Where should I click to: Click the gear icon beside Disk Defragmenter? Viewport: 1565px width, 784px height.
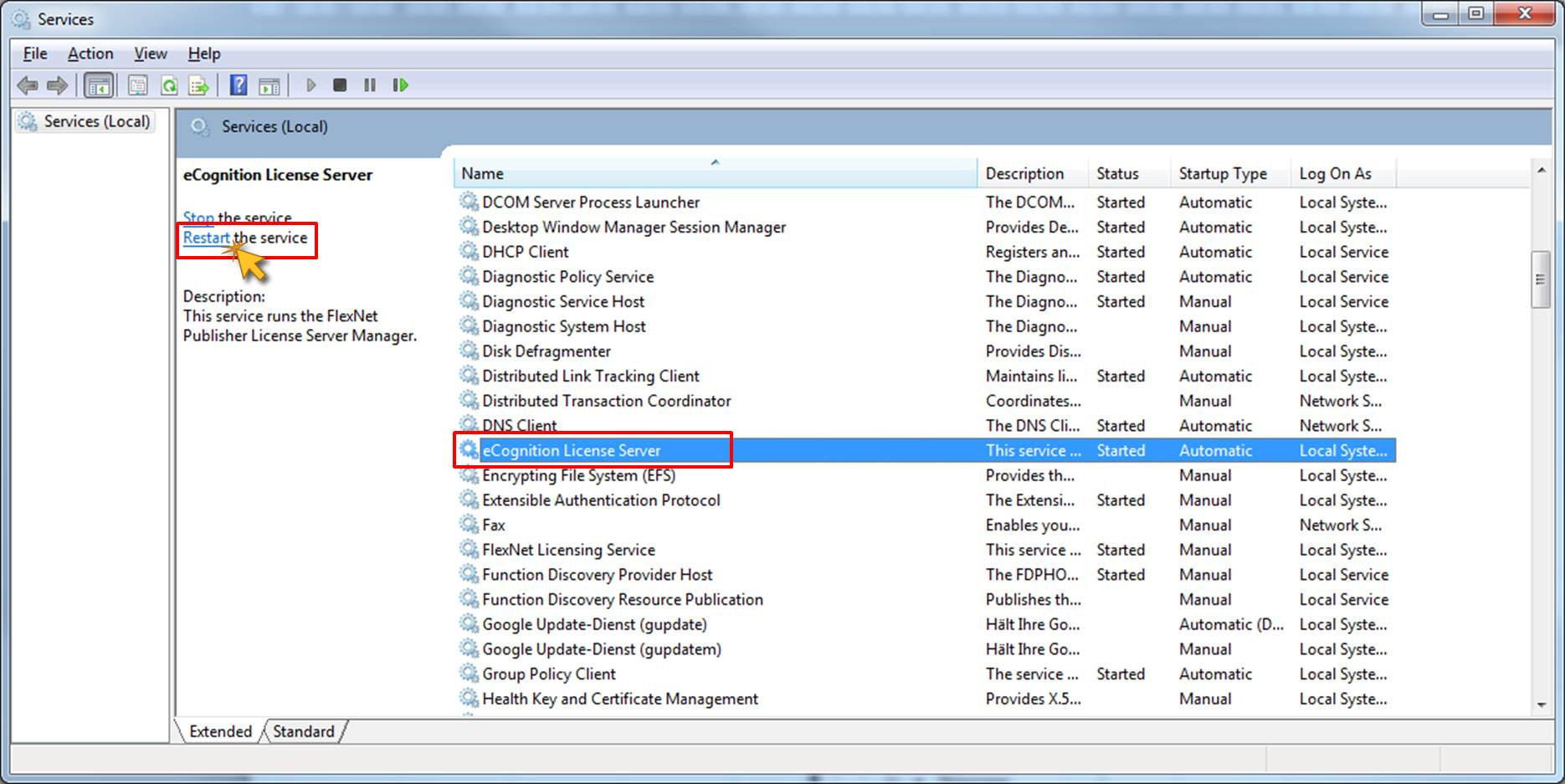469,351
